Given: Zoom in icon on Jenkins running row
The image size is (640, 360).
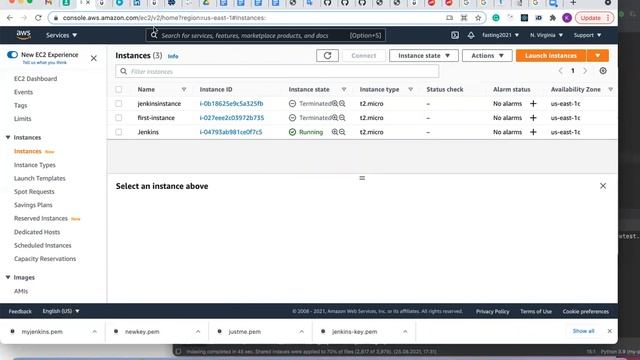Looking at the screenshot, I should coord(335,132).
